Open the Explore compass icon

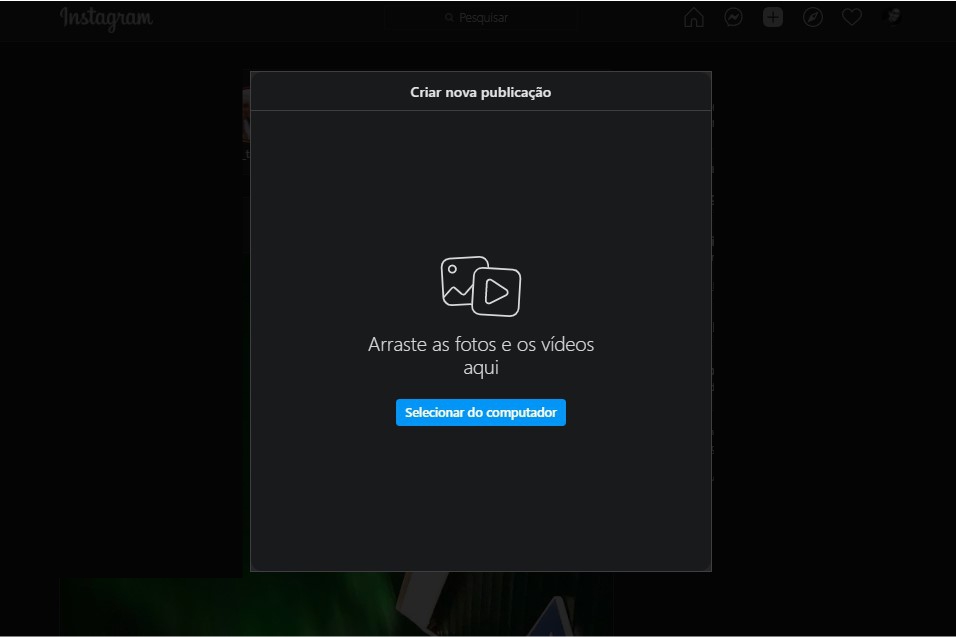coord(812,17)
